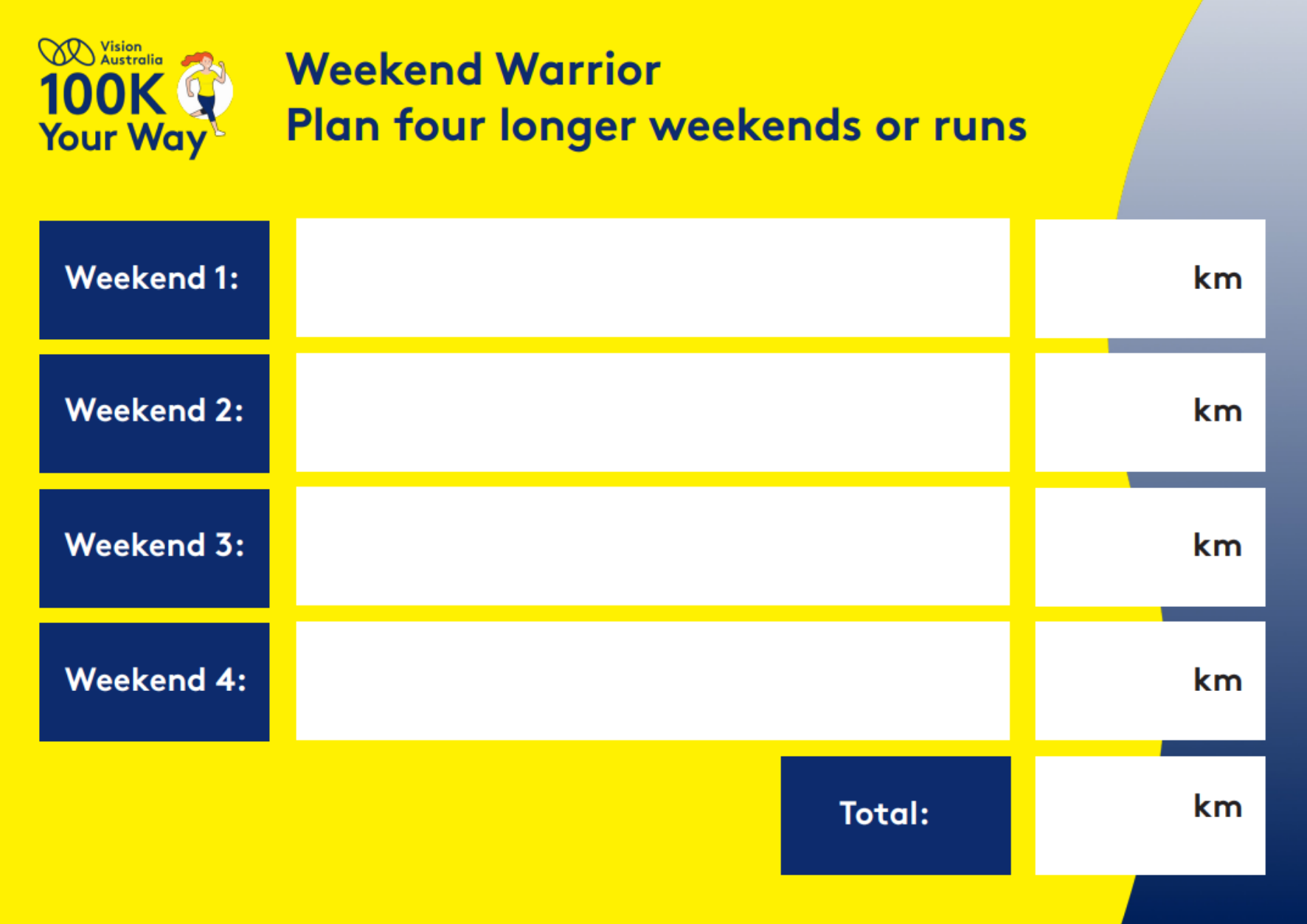
Task: Focus the Weekend 3 plan text field
Action: point(652,546)
